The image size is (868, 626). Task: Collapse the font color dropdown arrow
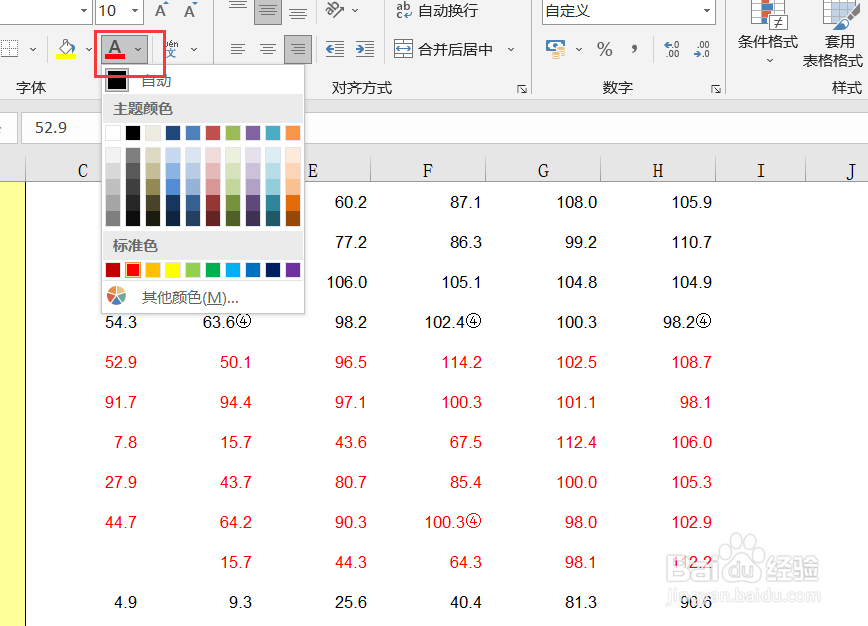point(138,49)
